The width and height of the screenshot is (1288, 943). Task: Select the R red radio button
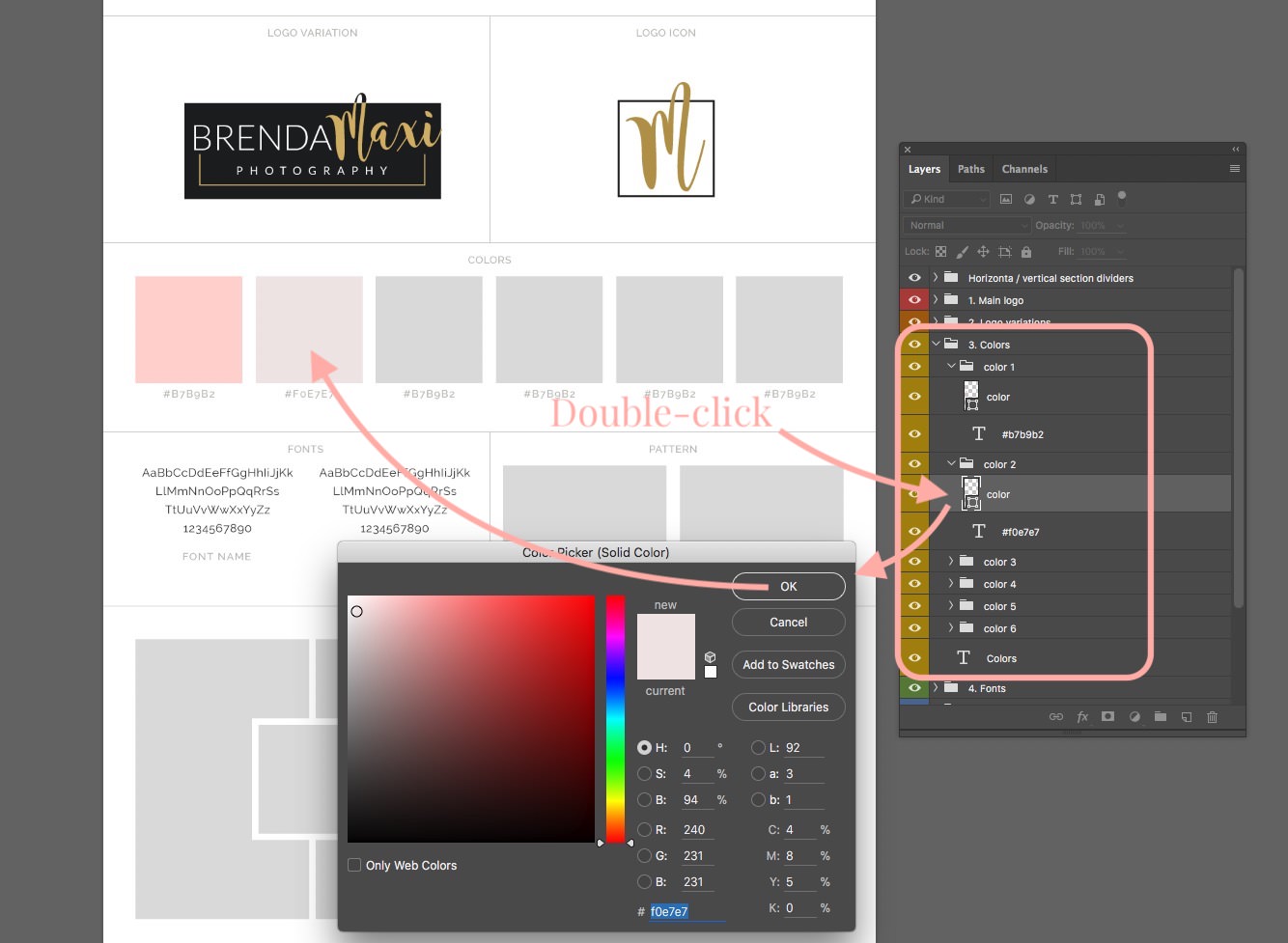tap(644, 829)
